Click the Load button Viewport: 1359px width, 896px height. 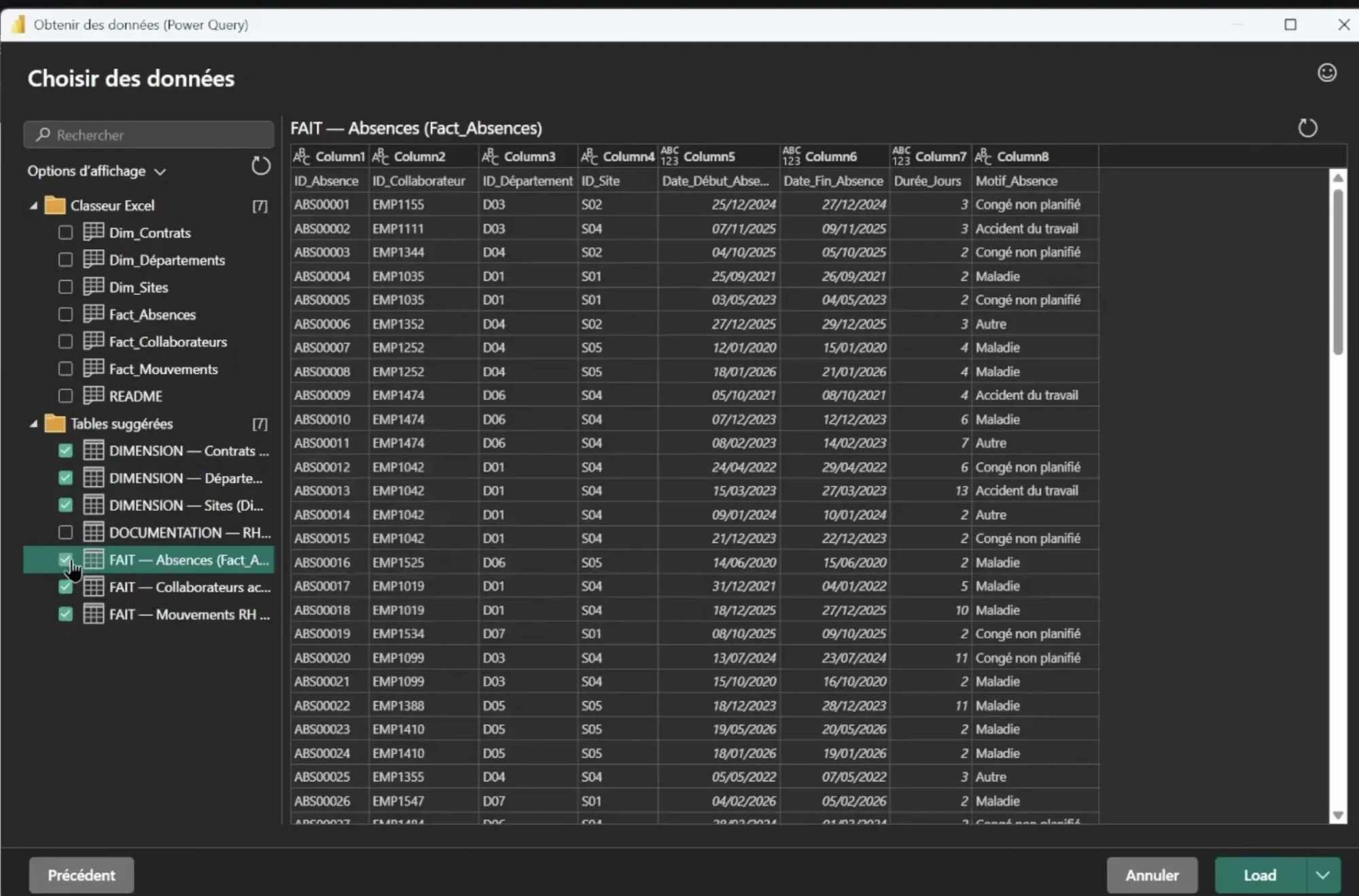click(x=1260, y=875)
